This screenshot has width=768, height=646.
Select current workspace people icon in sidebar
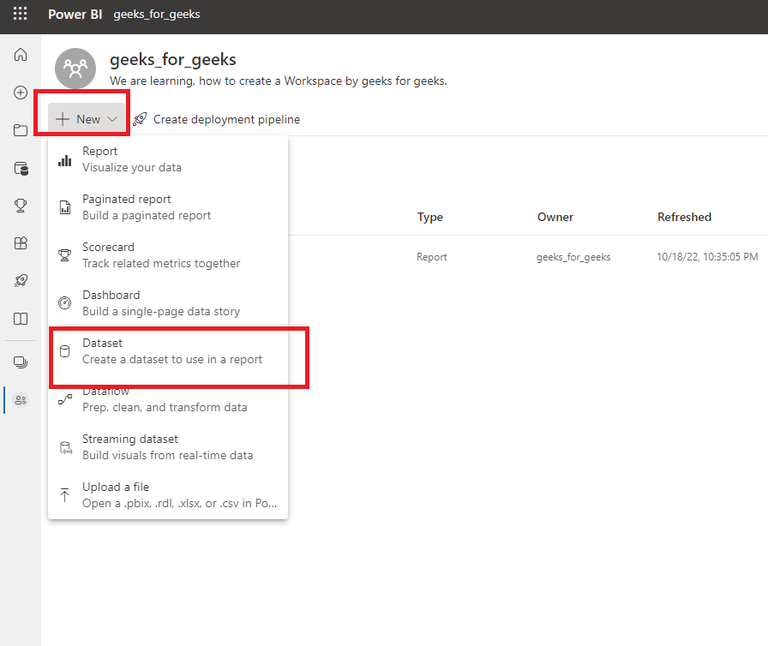pyautogui.click(x=21, y=400)
